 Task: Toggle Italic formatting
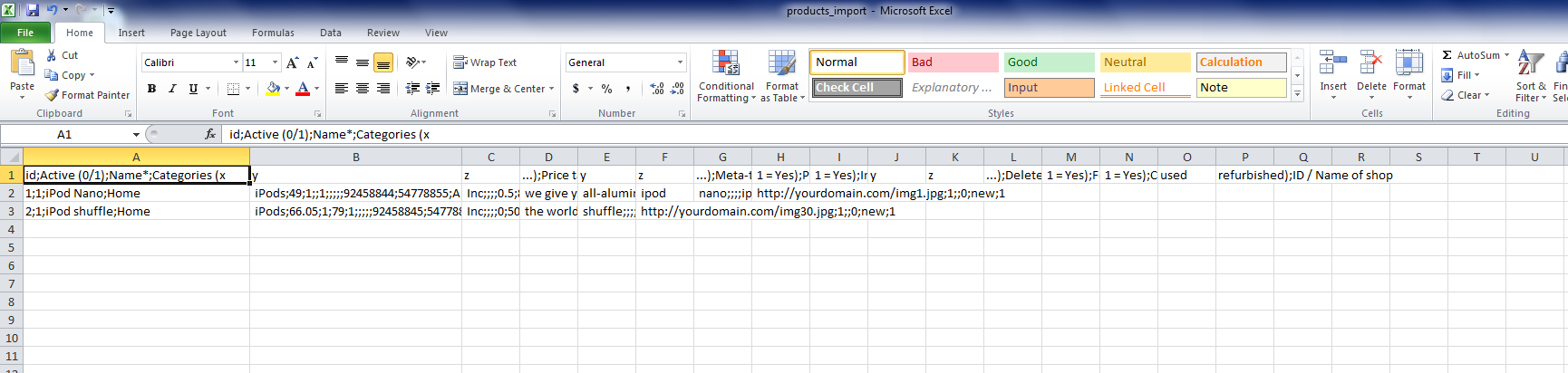(172, 89)
